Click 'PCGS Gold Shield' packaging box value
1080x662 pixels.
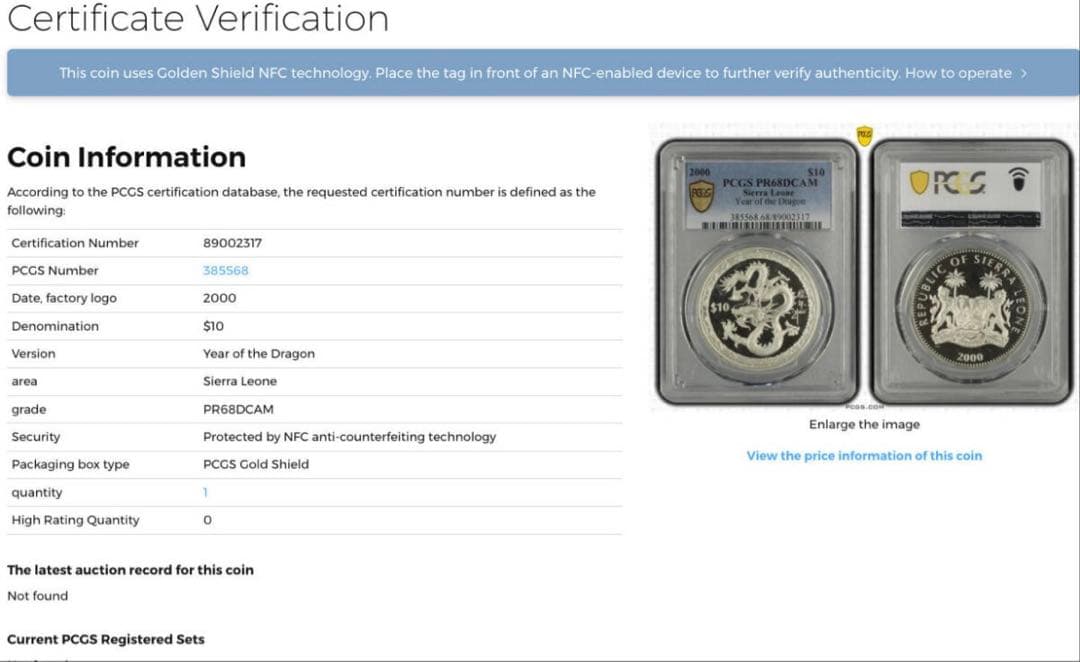click(x=256, y=464)
